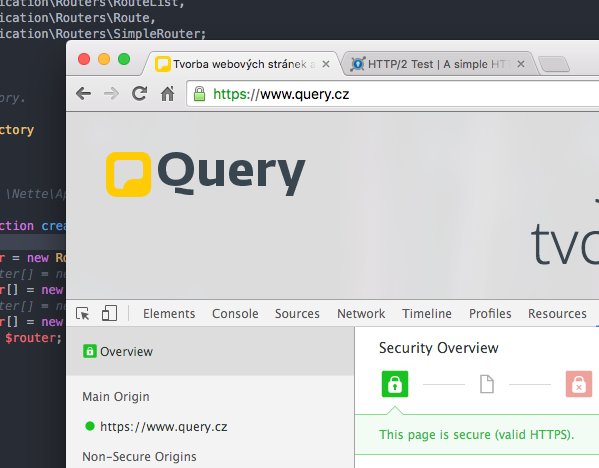
Task: Click the page document icon in Security Overview
Action: pyautogui.click(x=487, y=384)
